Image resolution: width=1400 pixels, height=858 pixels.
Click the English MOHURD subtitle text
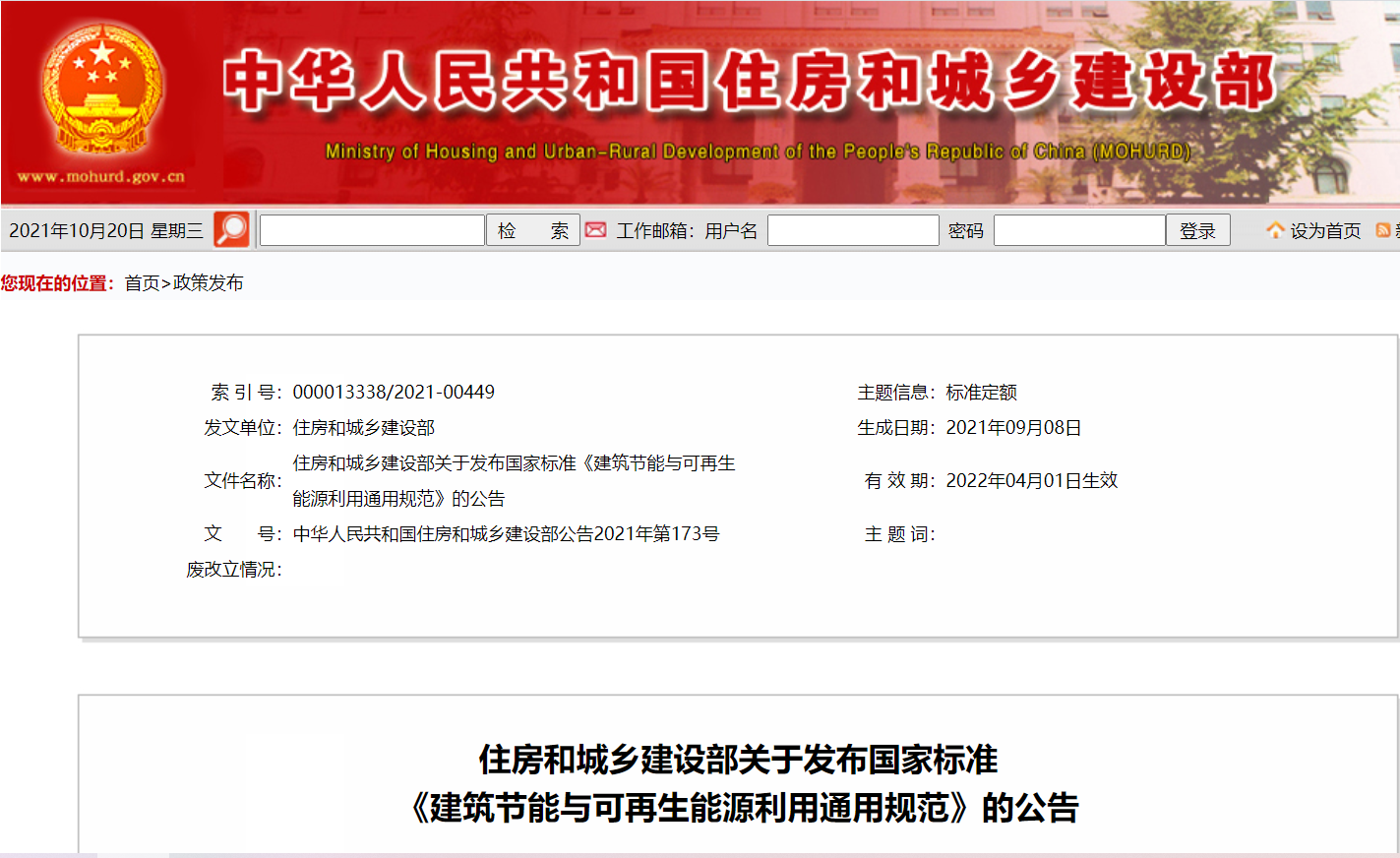click(758, 152)
